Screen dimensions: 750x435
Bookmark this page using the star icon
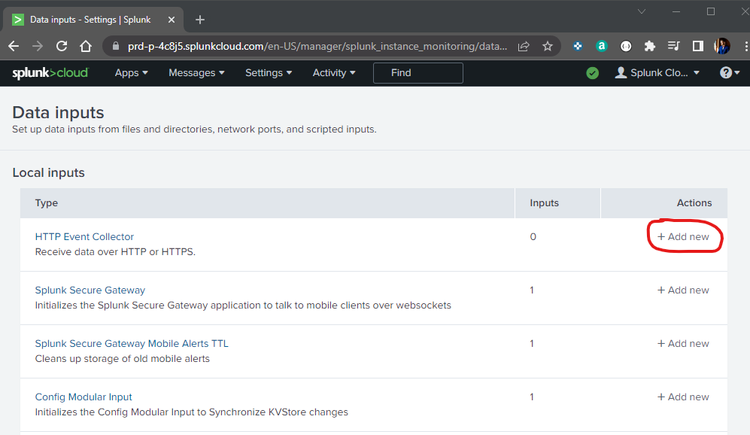click(x=547, y=46)
